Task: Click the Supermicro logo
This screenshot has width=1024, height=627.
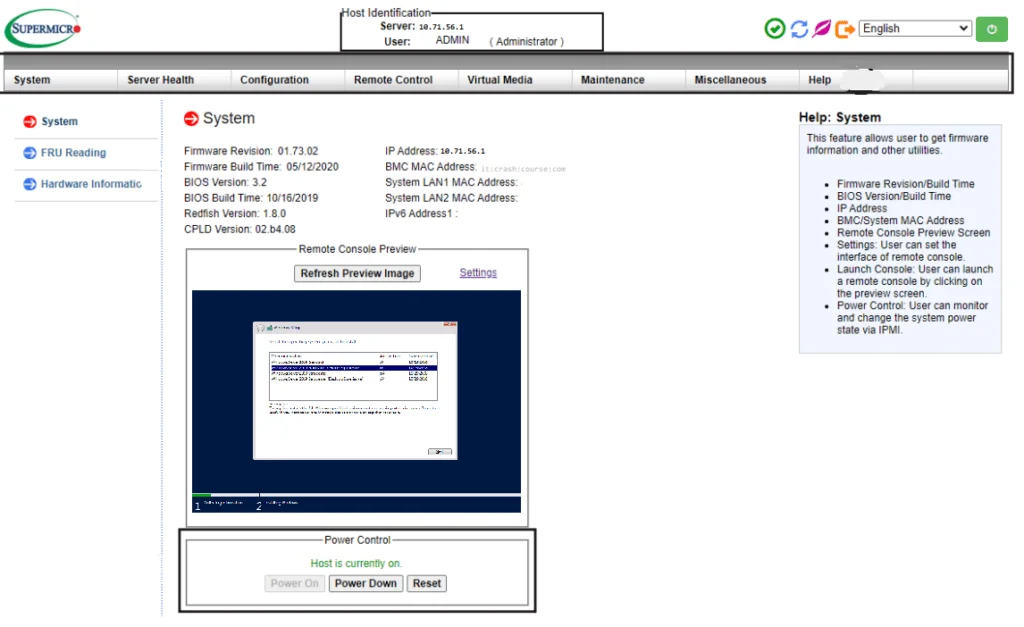Action: point(43,28)
